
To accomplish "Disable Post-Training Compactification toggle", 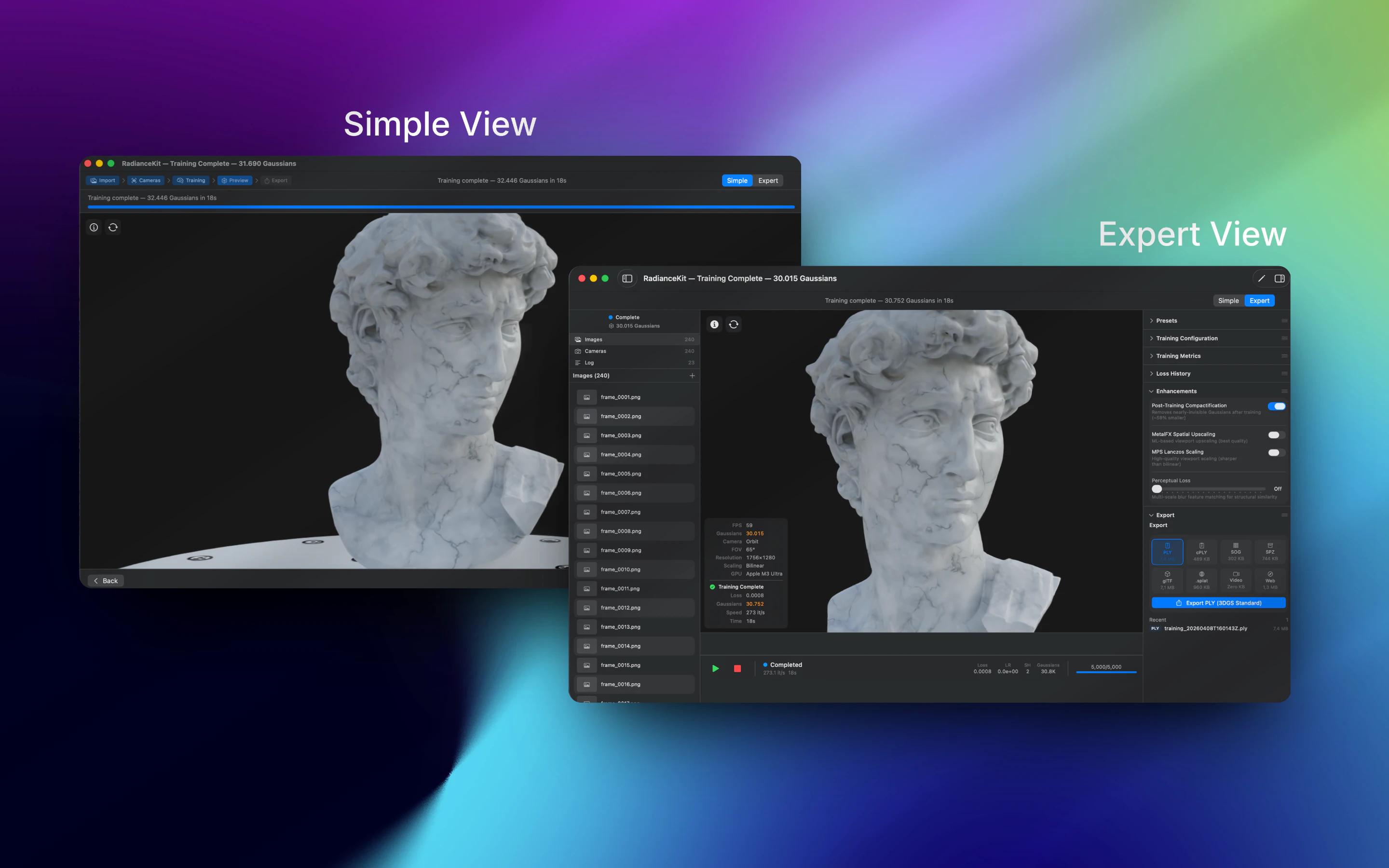I will (x=1277, y=407).
